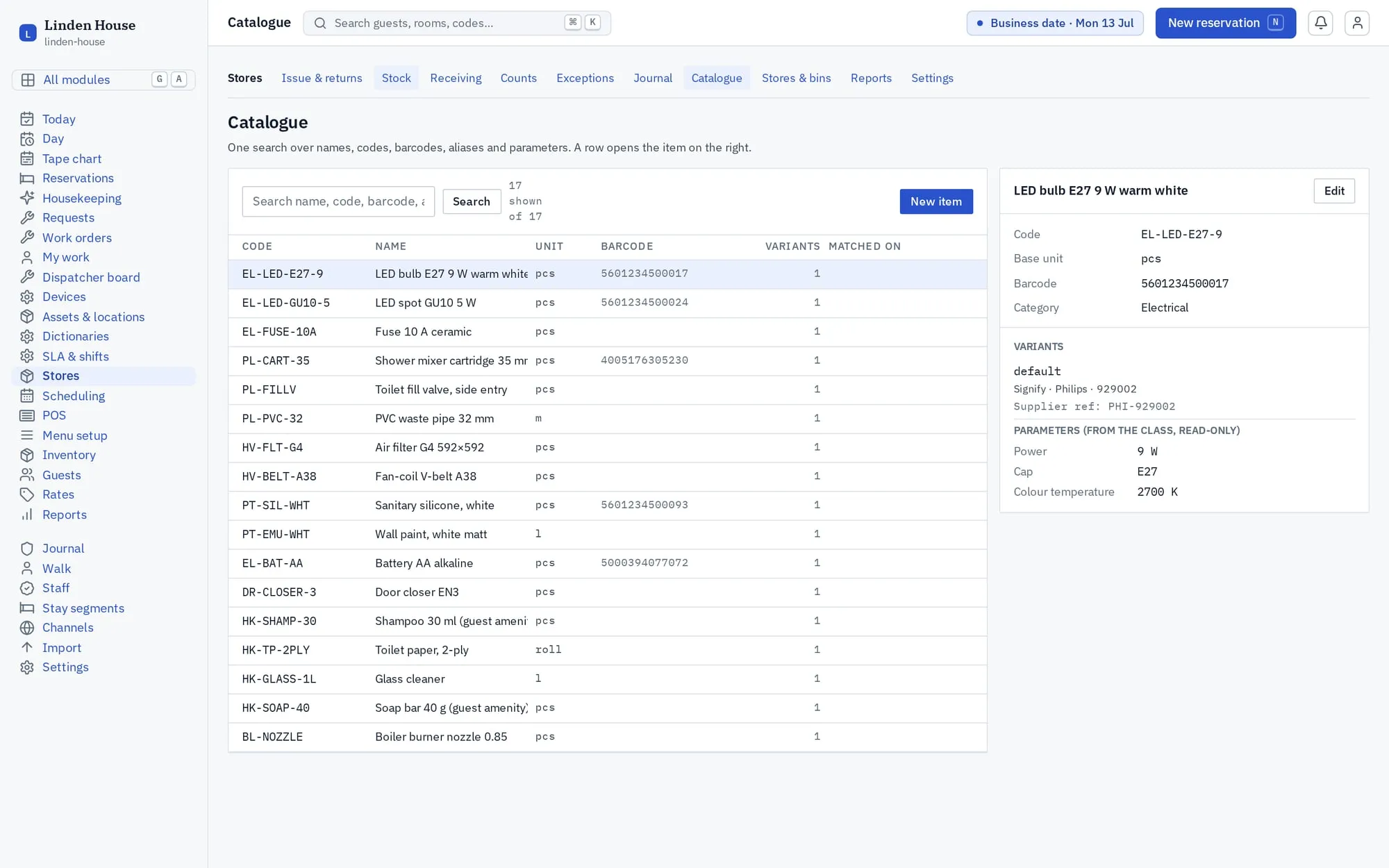Focus the catalogue name, code, barcode search field
Viewport: 1389px width, 868px height.
pos(338,201)
